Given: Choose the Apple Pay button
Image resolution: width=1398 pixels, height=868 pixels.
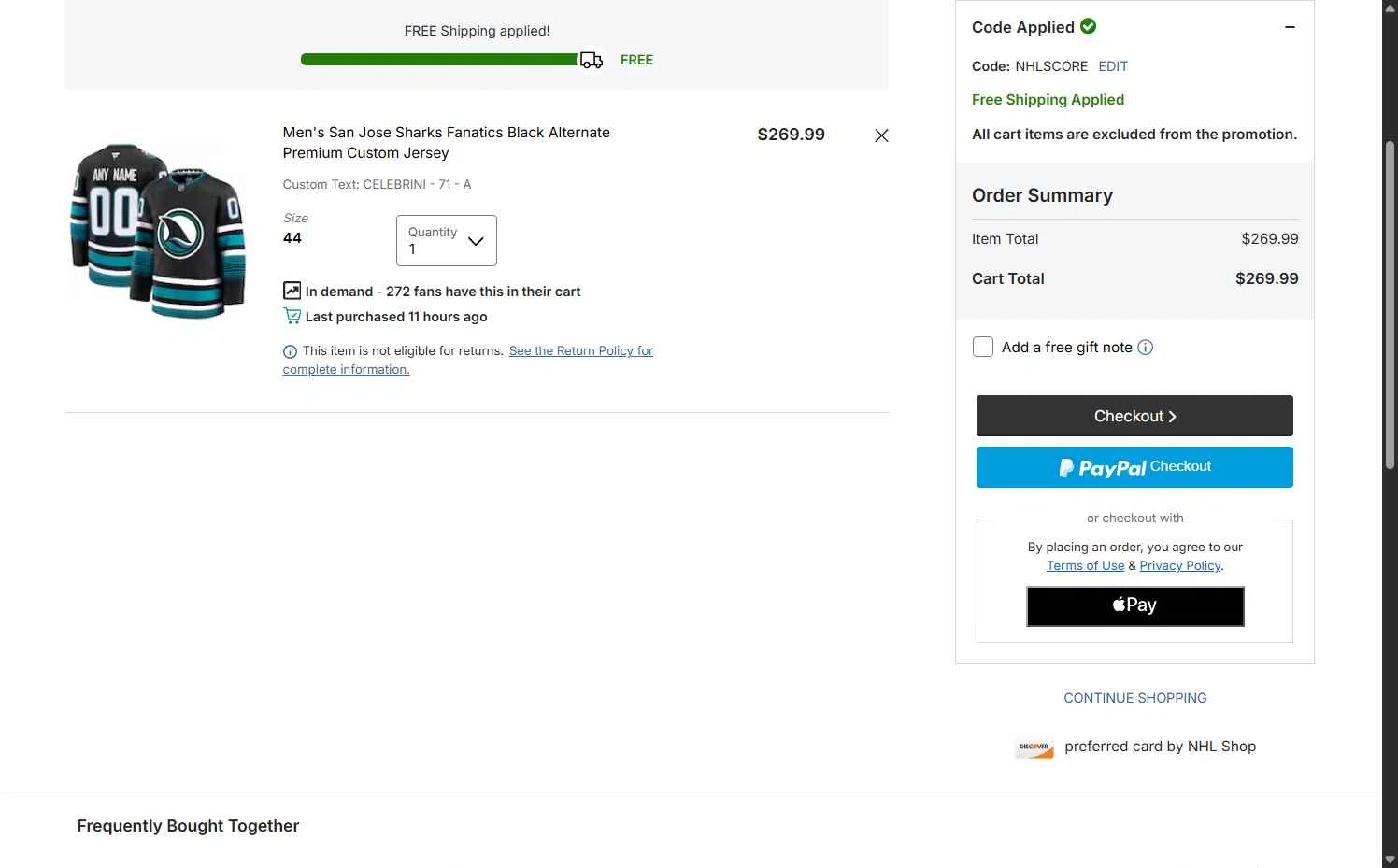Looking at the screenshot, I should (1135, 606).
